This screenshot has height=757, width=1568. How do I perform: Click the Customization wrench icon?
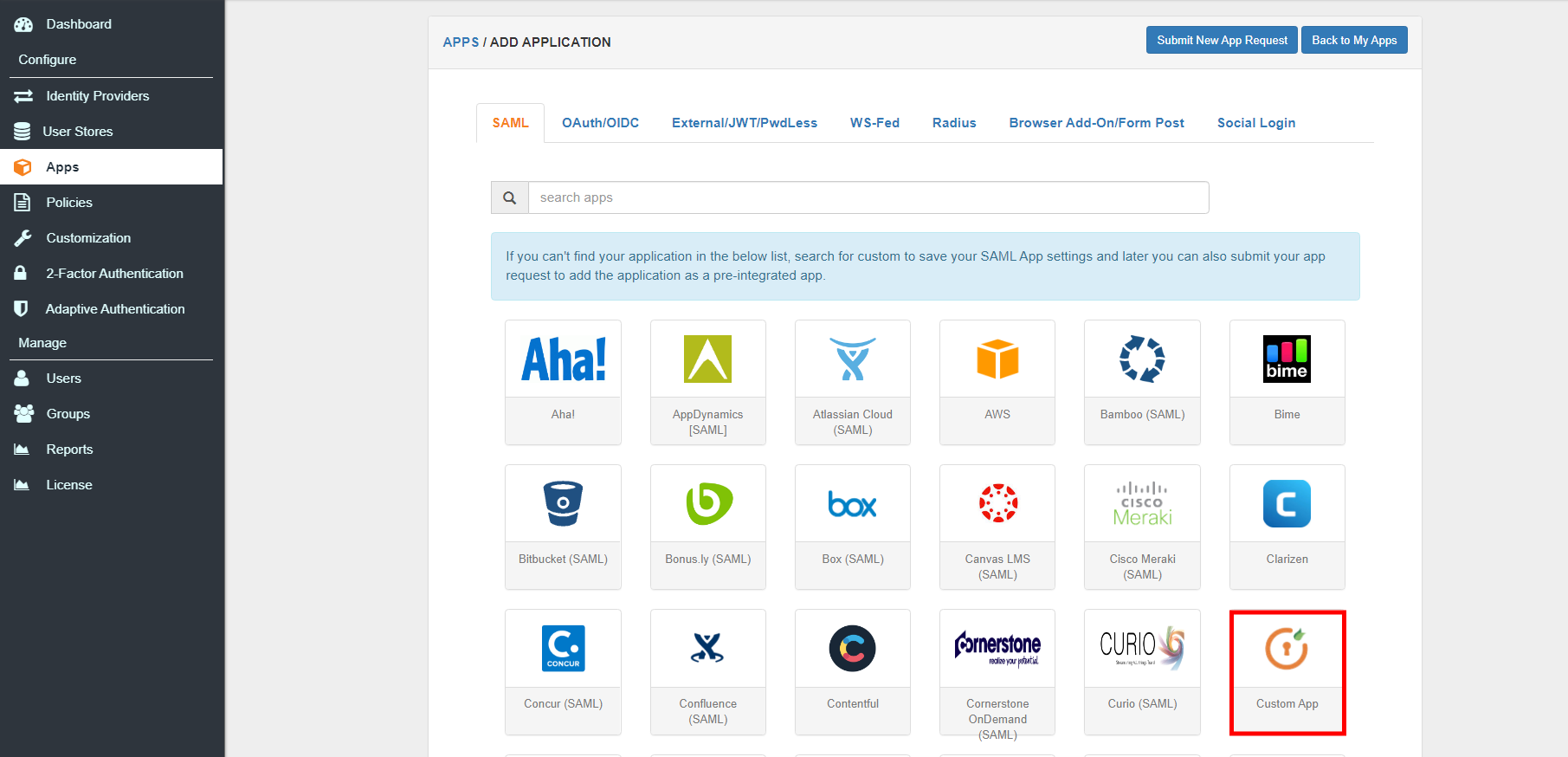coord(23,238)
